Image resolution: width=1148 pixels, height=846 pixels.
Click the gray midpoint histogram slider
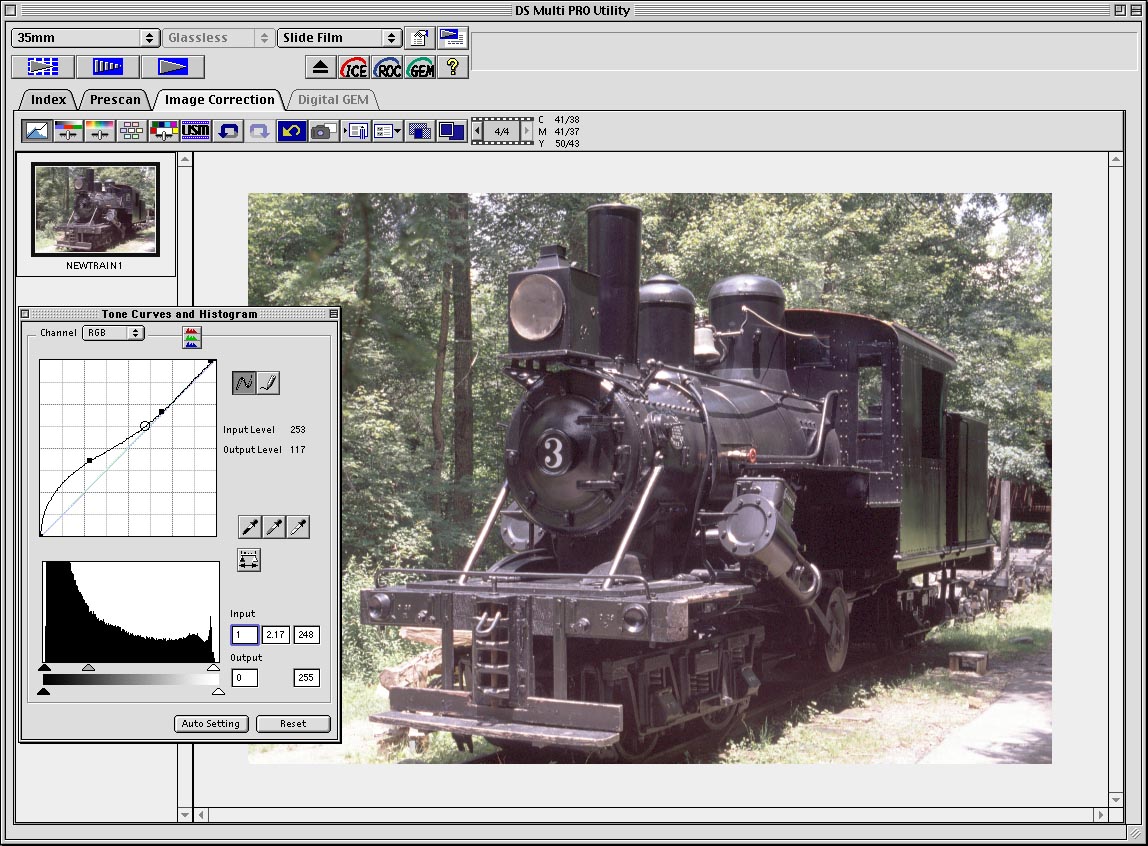click(88, 667)
